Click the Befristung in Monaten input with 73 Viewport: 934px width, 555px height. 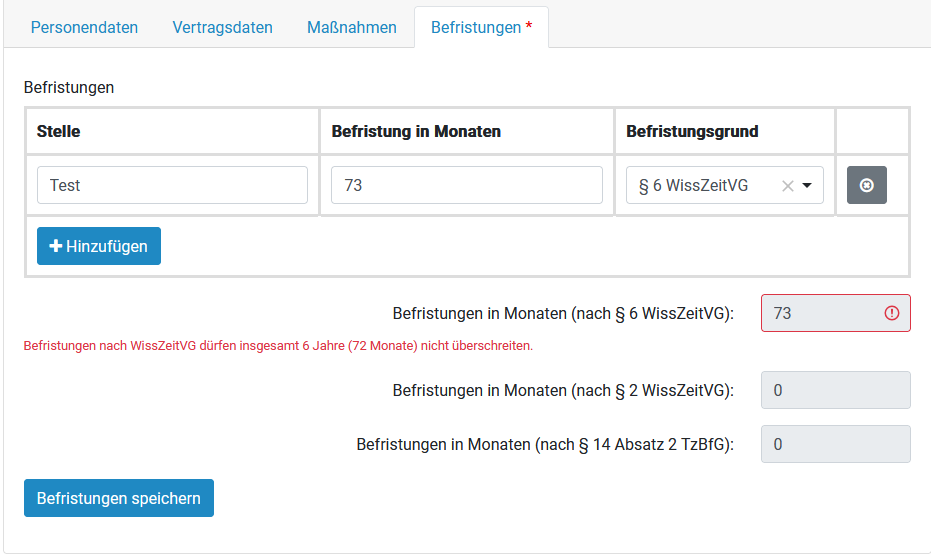click(x=466, y=185)
